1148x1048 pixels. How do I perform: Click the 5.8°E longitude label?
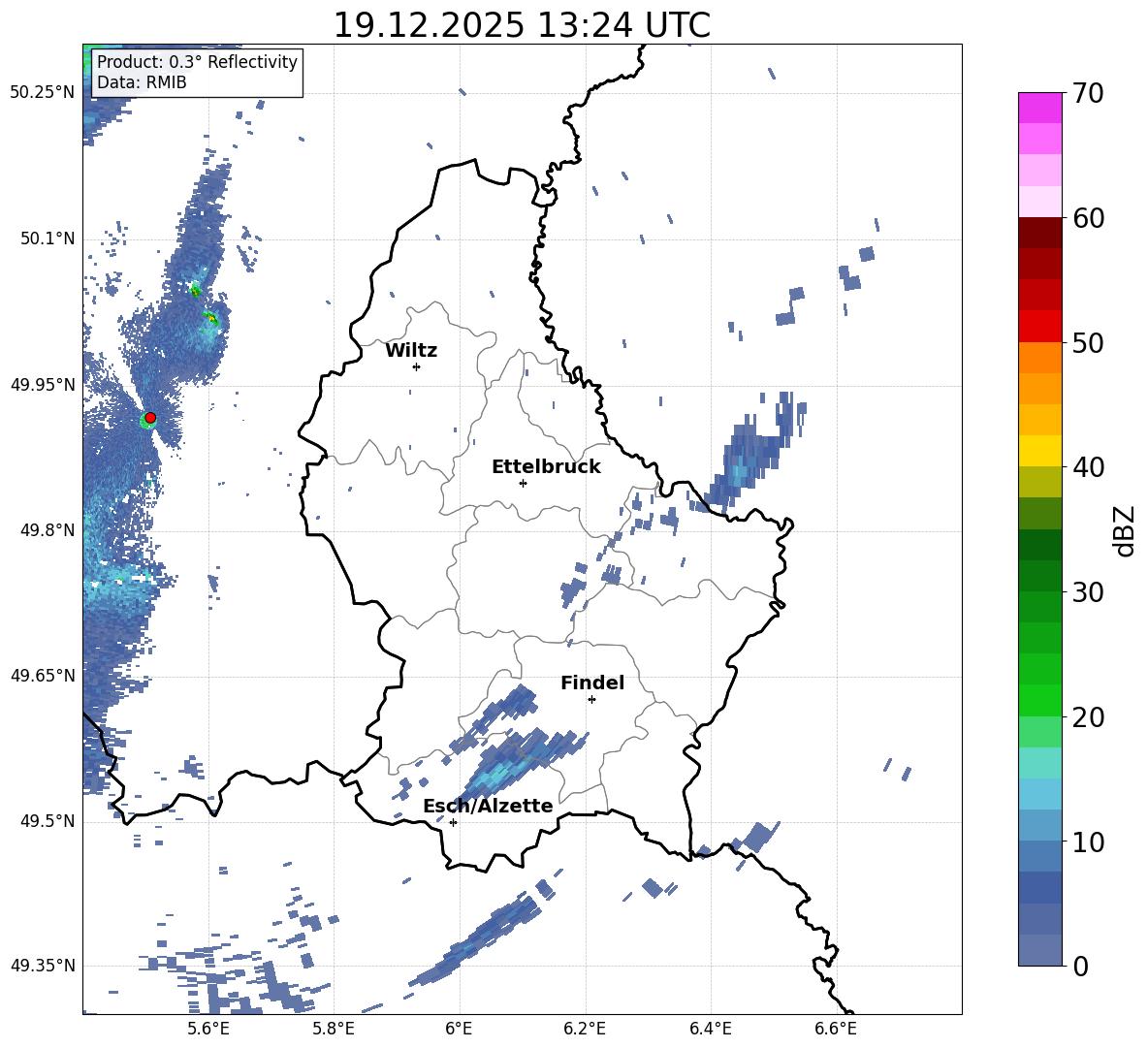[334, 1030]
